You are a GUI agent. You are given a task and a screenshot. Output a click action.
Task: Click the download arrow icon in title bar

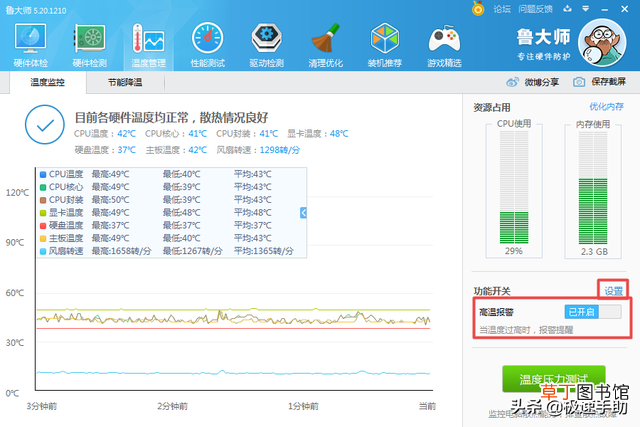567,9
